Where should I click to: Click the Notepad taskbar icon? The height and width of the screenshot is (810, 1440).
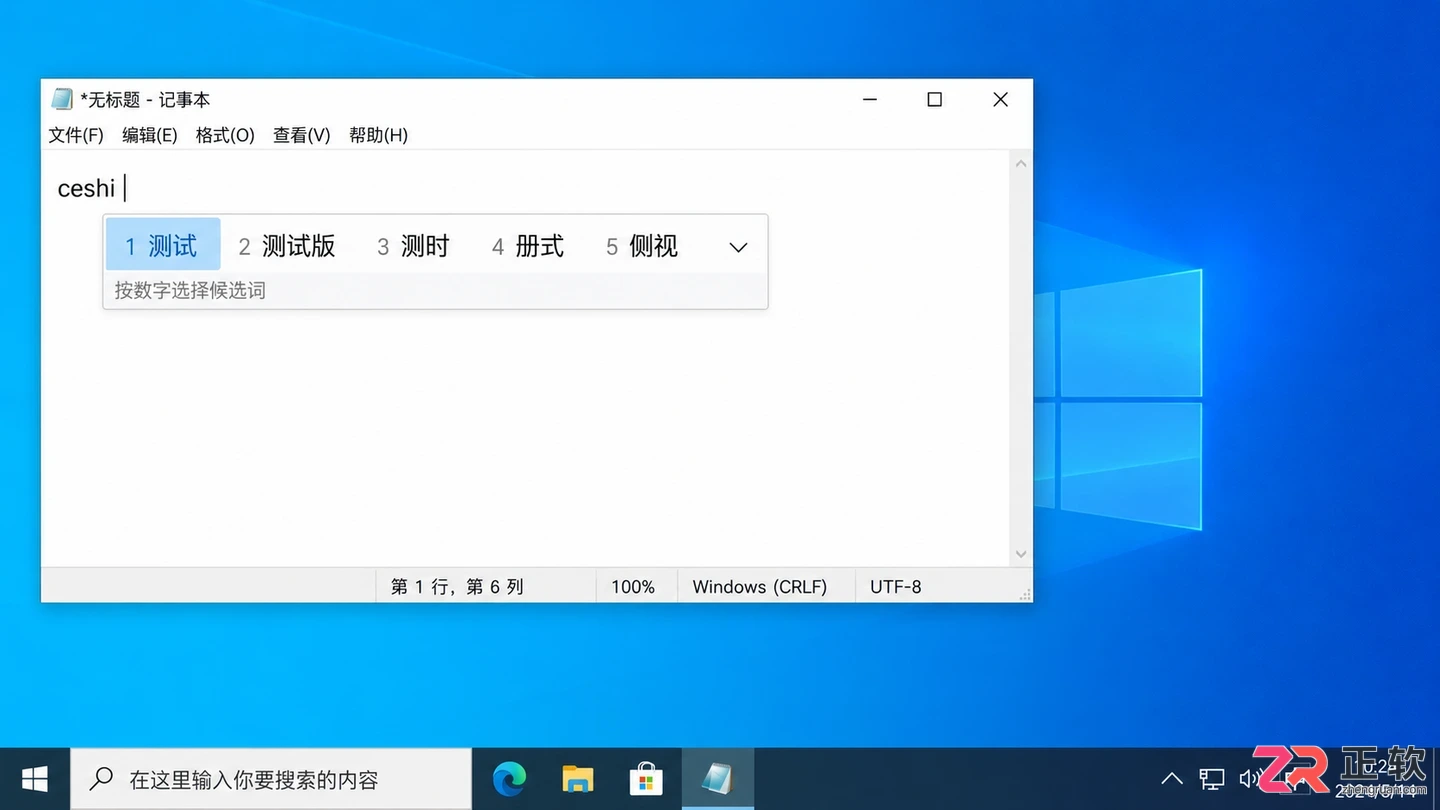(717, 779)
